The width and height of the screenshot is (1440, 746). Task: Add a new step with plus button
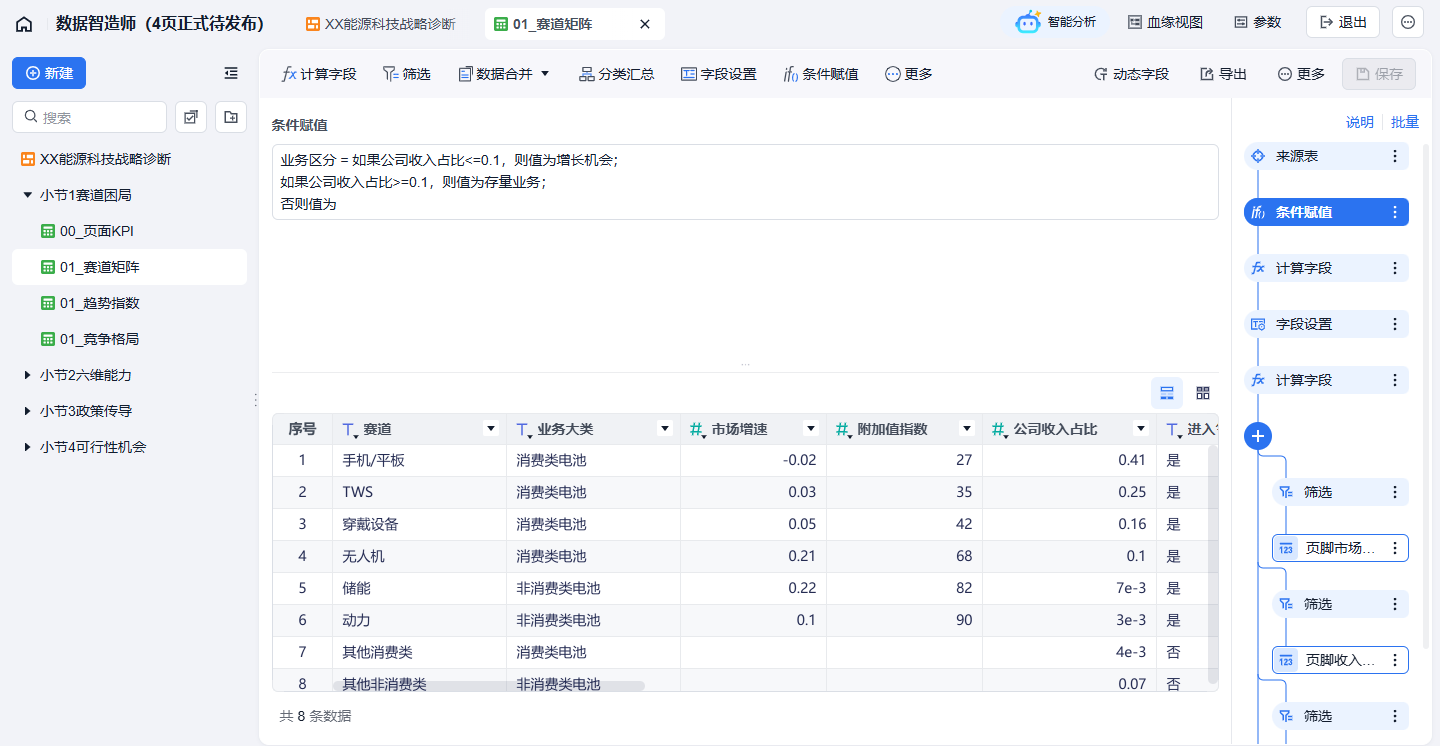click(1258, 436)
